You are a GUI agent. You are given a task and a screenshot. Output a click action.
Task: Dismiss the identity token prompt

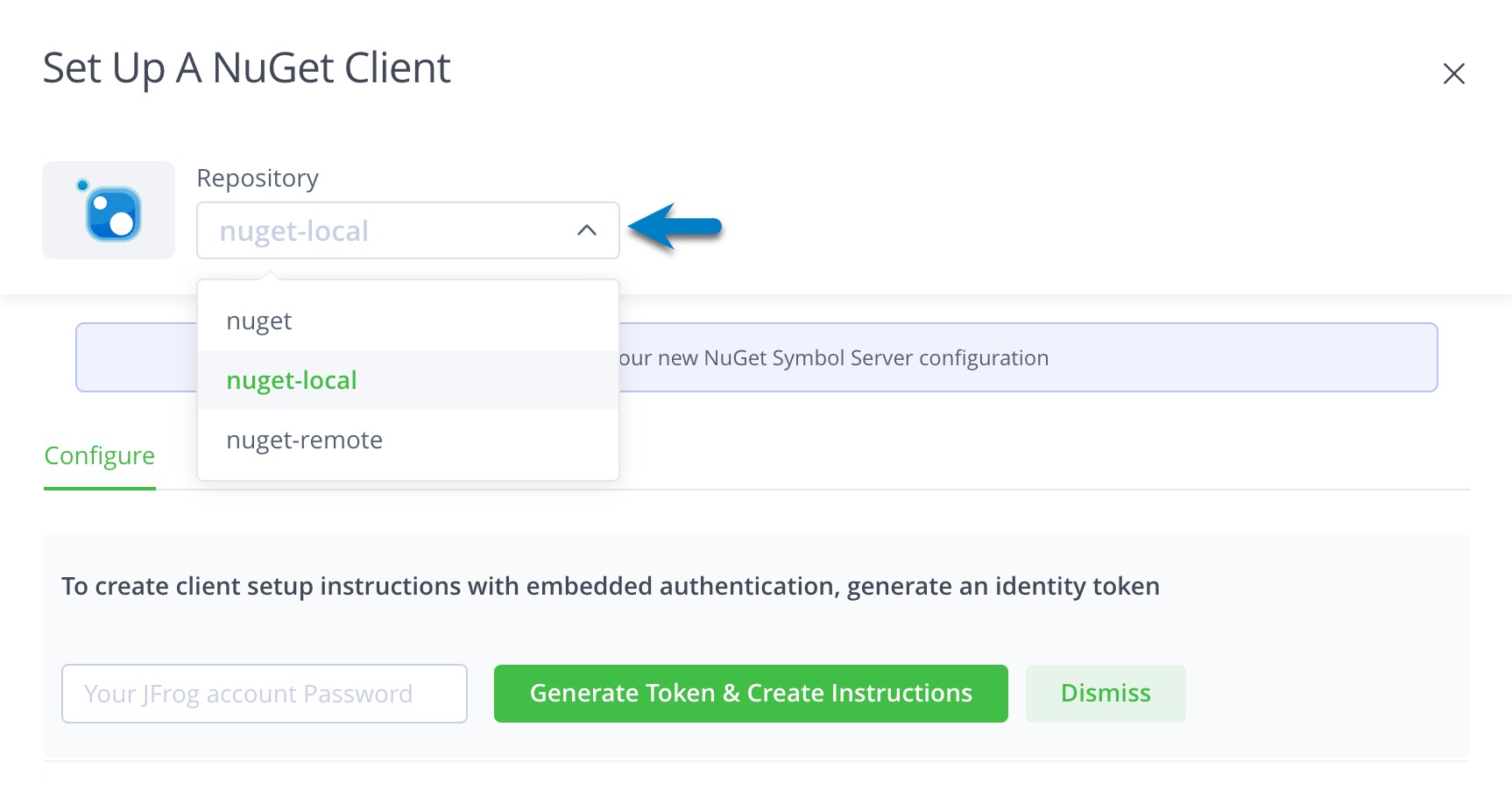point(1106,694)
